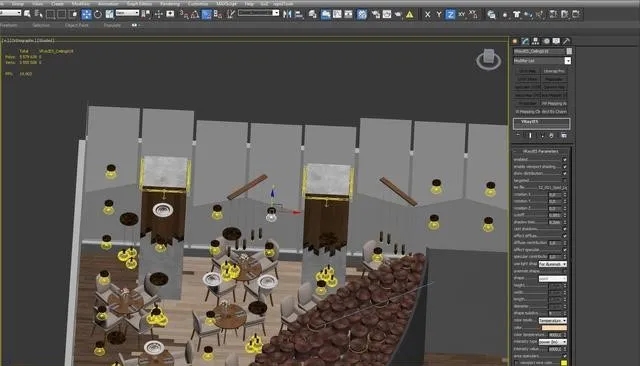
Task: Toggle the Percent Snap icon
Action: point(207,14)
